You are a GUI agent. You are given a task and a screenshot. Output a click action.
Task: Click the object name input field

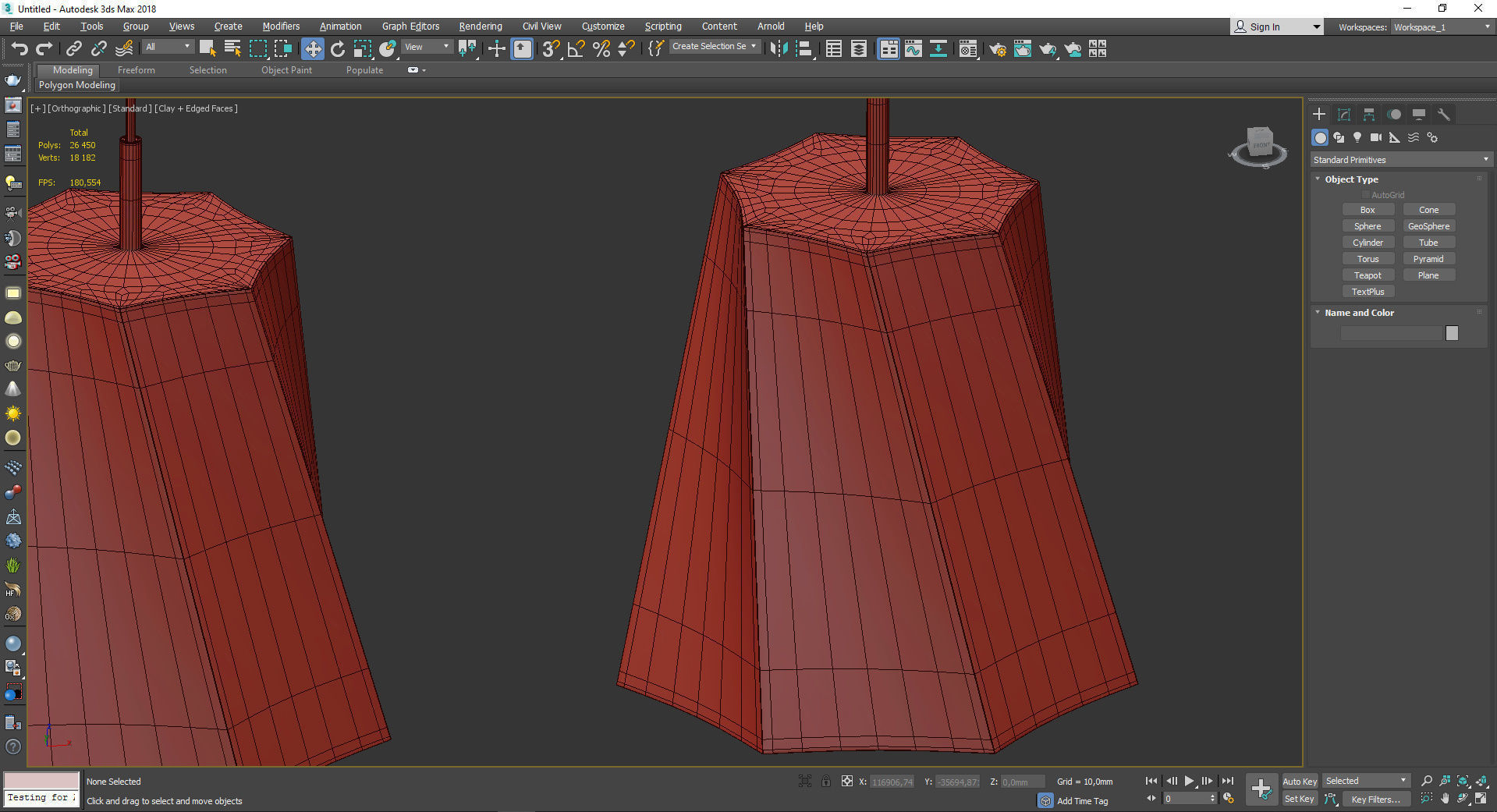[x=1392, y=334]
